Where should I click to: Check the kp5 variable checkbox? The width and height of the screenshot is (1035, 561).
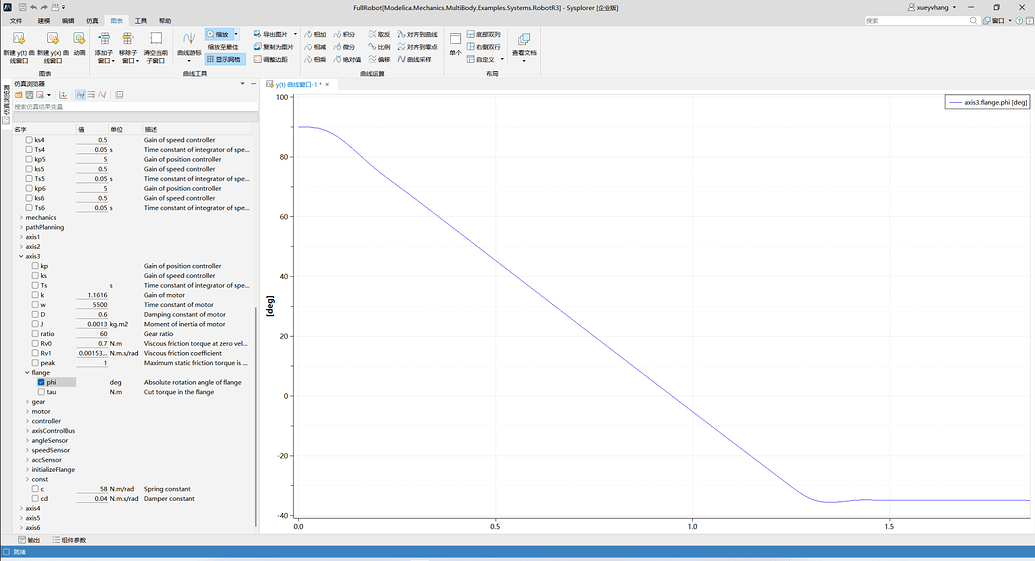[x=29, y=159]
